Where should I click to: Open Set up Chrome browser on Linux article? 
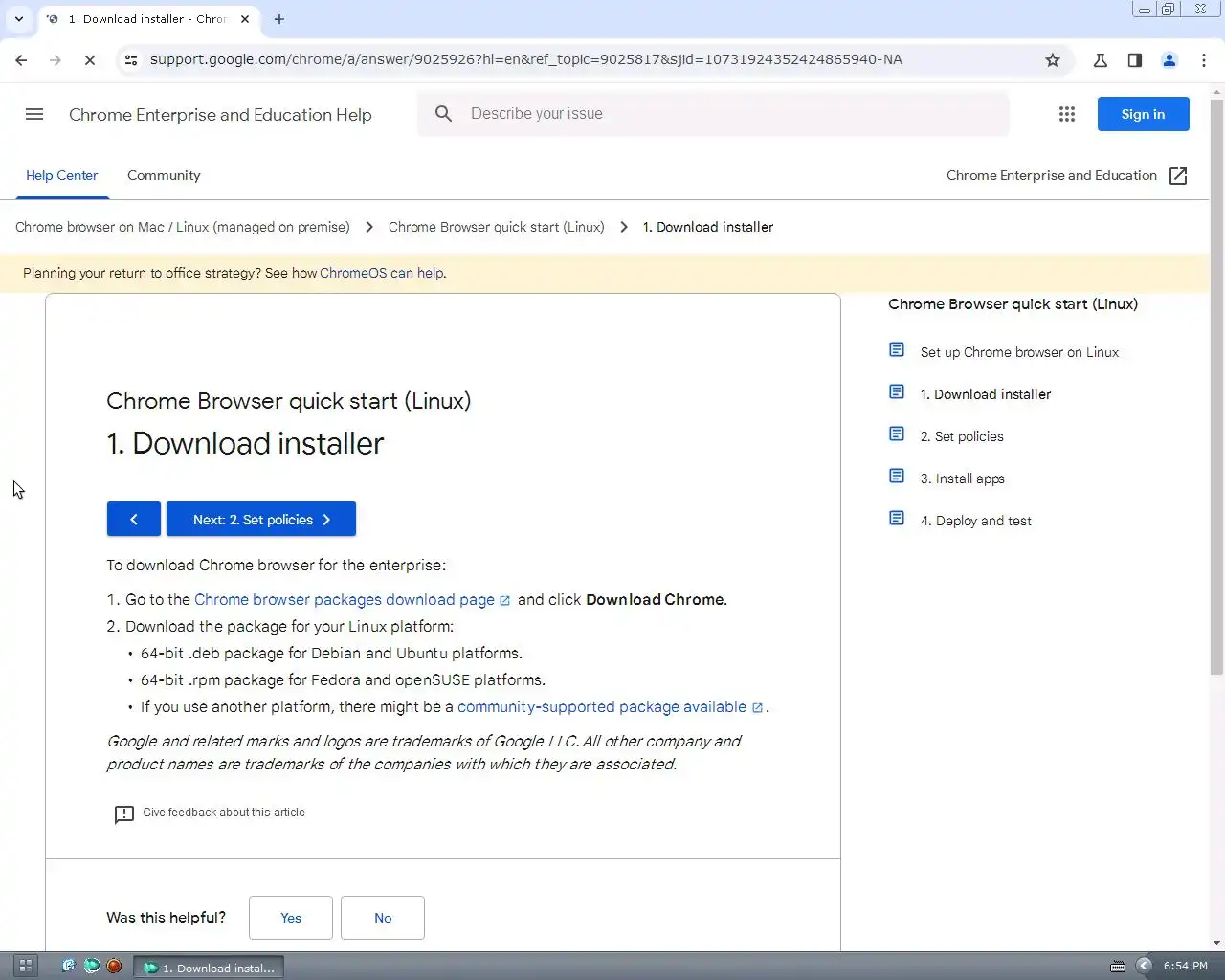click(x=1019, y=352)
